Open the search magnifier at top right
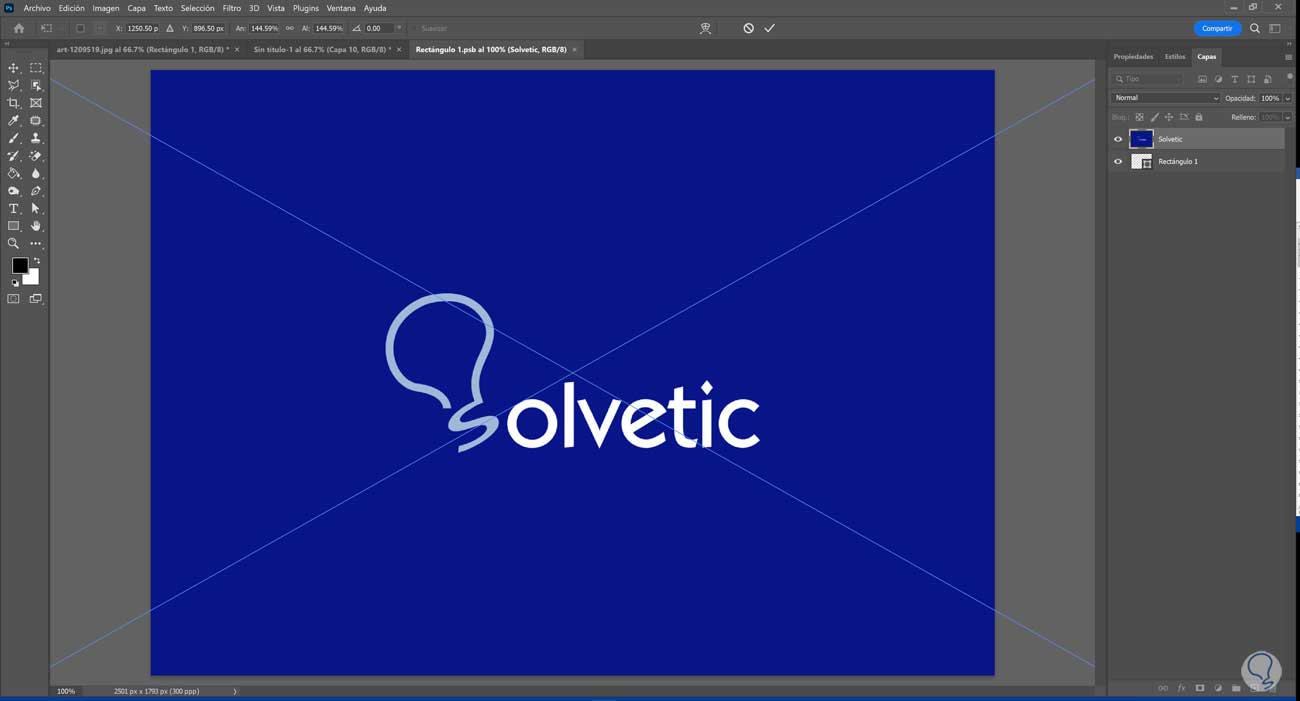 (1255, 28)
